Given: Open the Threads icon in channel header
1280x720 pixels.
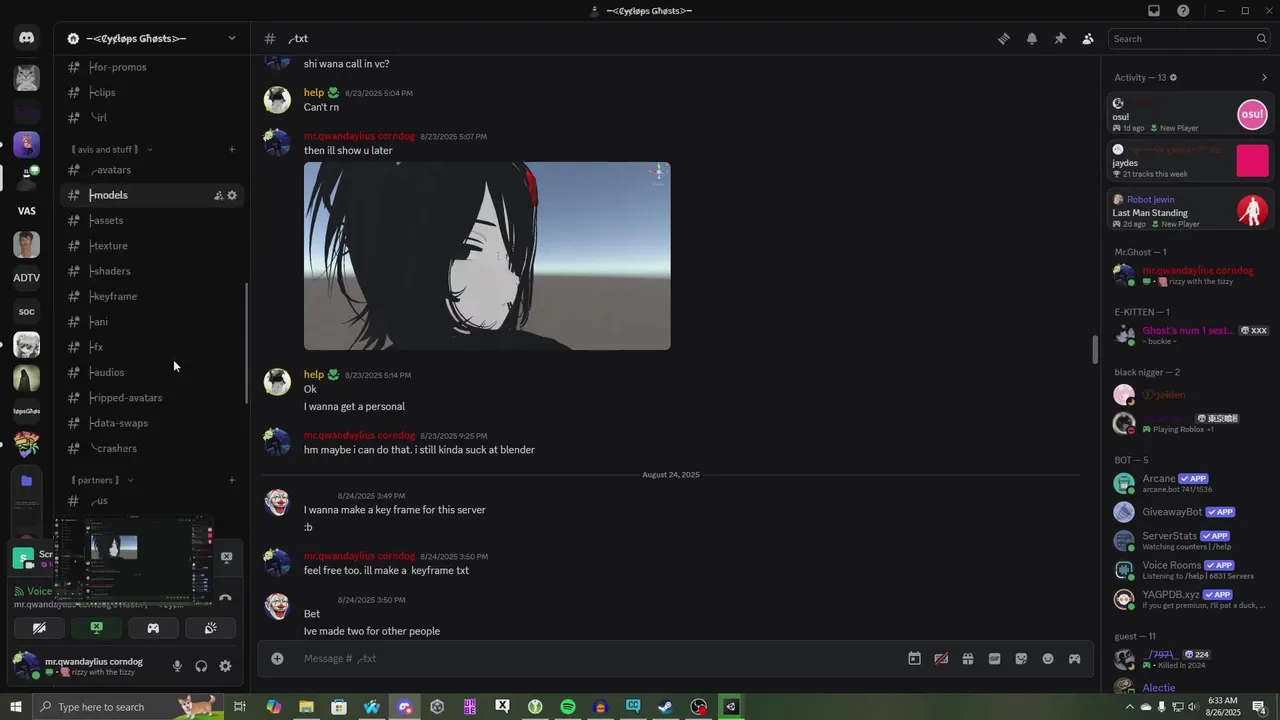Looking at the screenshot, I should (1003, 39).
